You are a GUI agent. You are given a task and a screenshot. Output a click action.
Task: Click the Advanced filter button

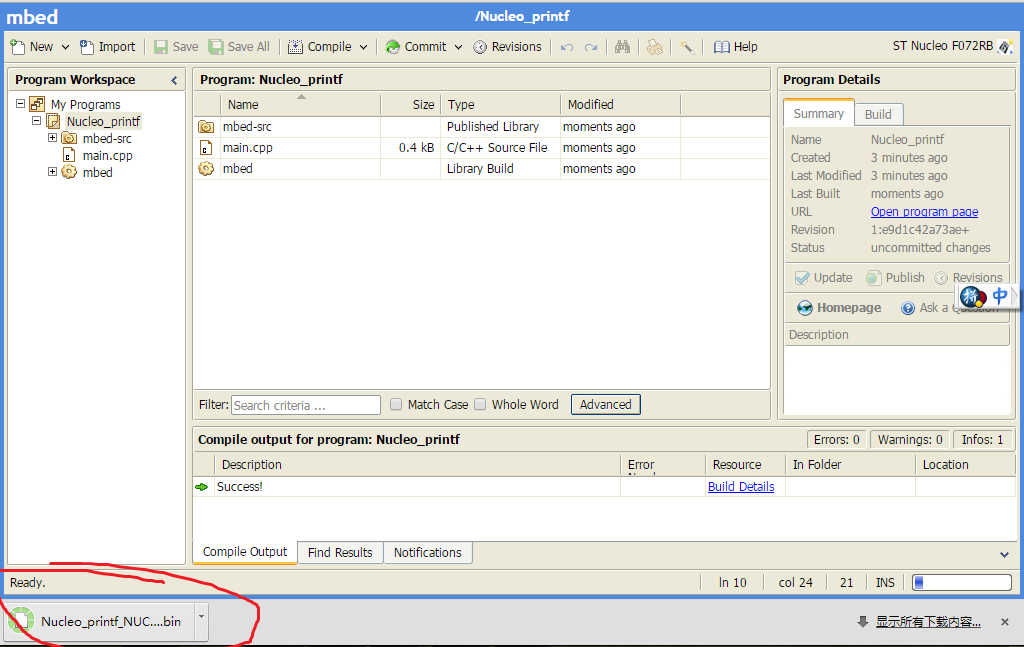pyautogui.click(x=605, y=404)
